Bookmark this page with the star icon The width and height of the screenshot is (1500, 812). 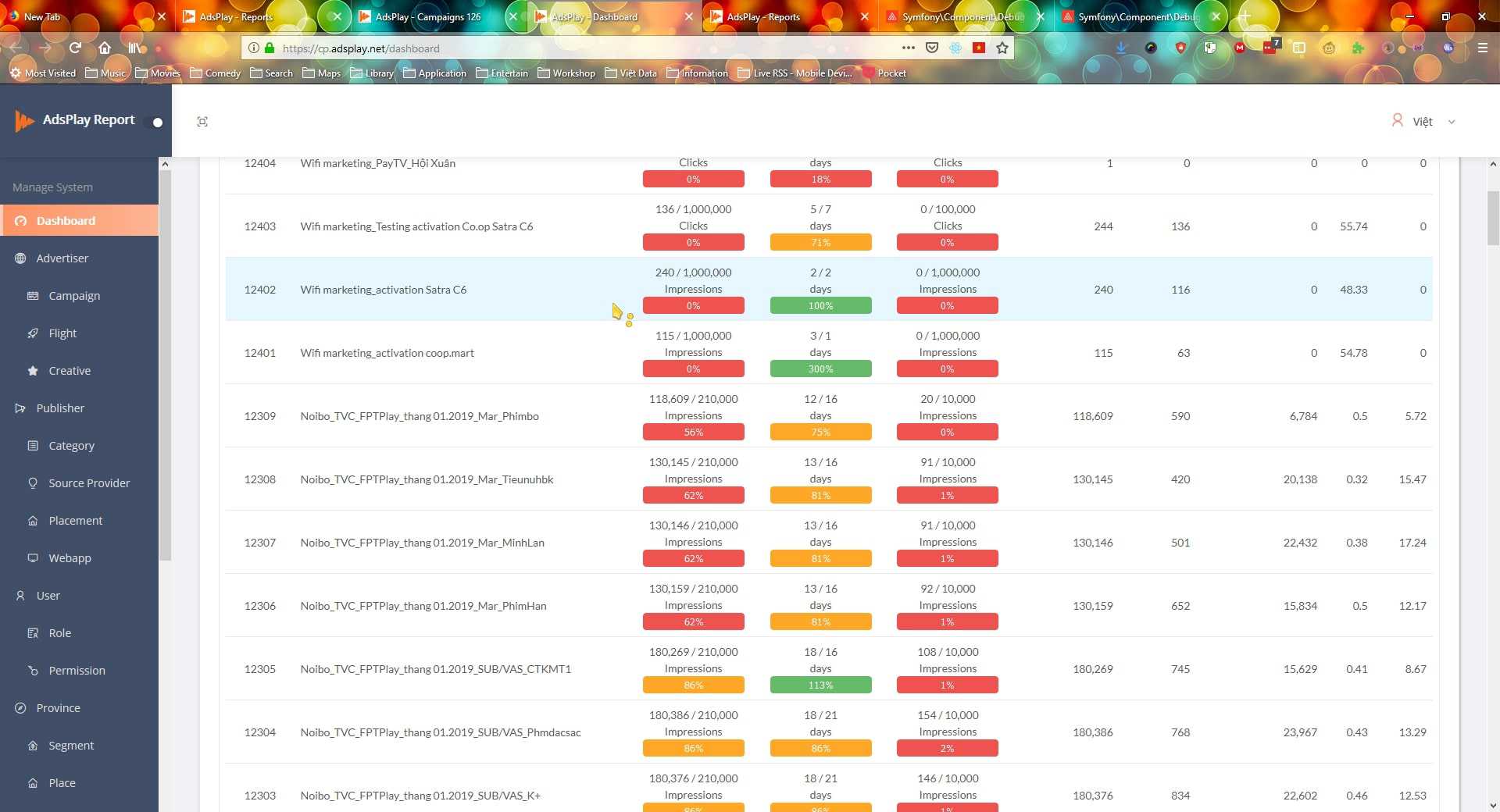click(x=1002, y=48)
